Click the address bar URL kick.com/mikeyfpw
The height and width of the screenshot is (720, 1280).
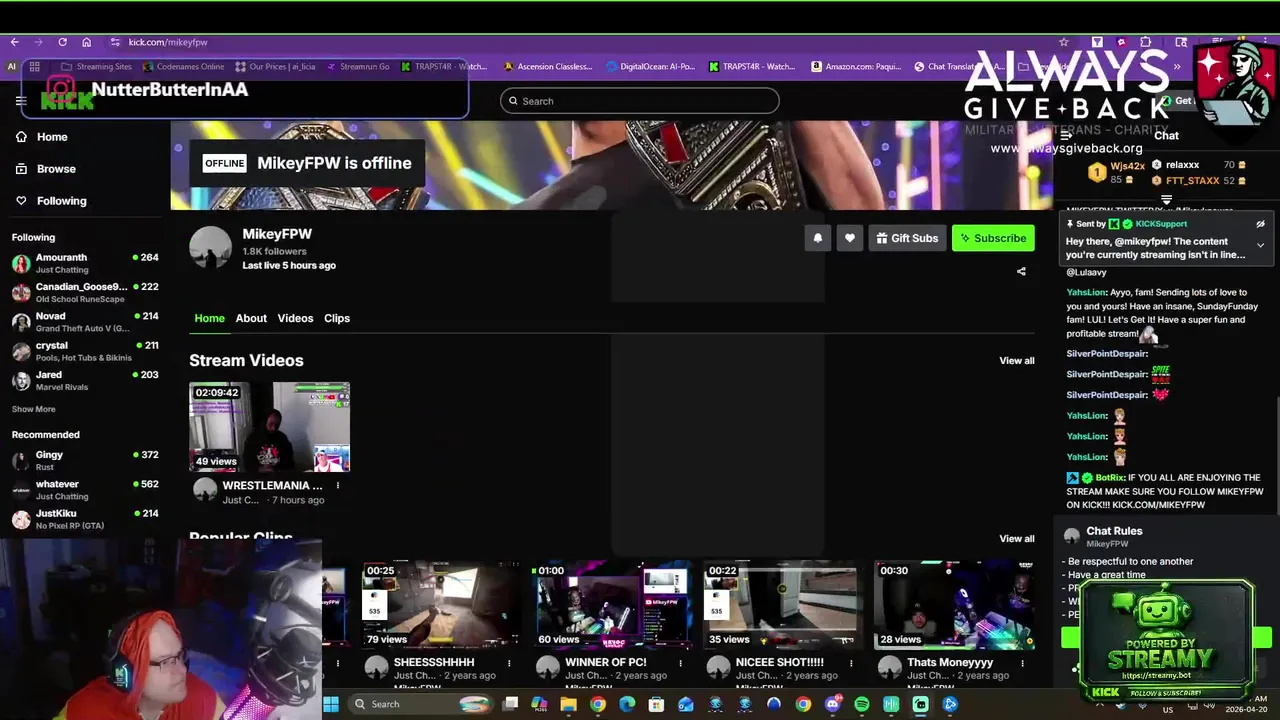[x=168, y=42]
